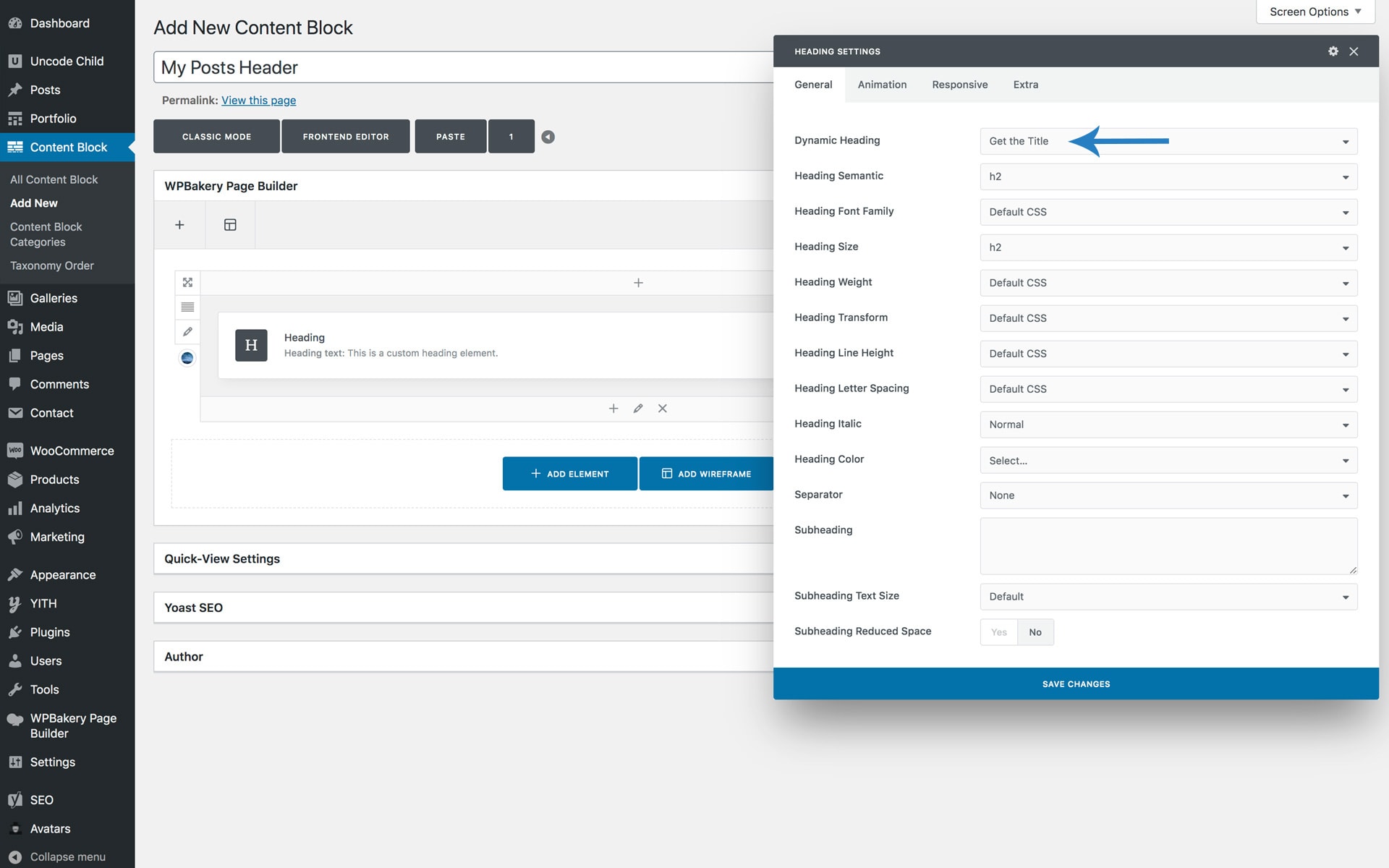
Task: Switch to the Animation tab
Action: (882, 85)
